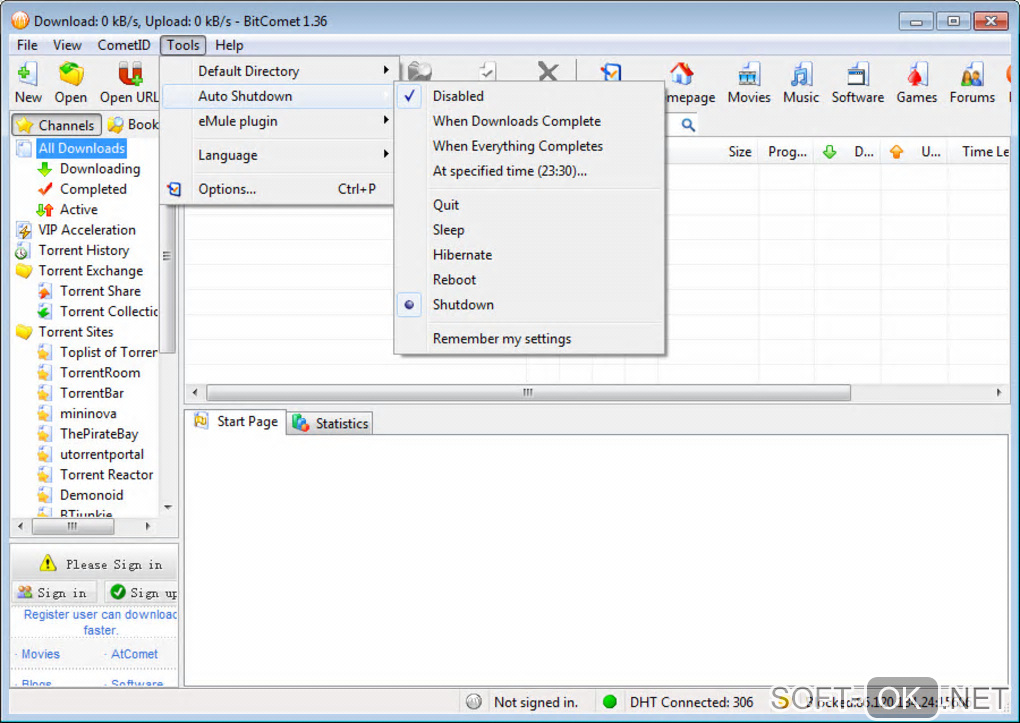Screen dimensions: 1020x723
Task: Click the sidebar horizontal scrollbar thumb
Action: [73, 526]
